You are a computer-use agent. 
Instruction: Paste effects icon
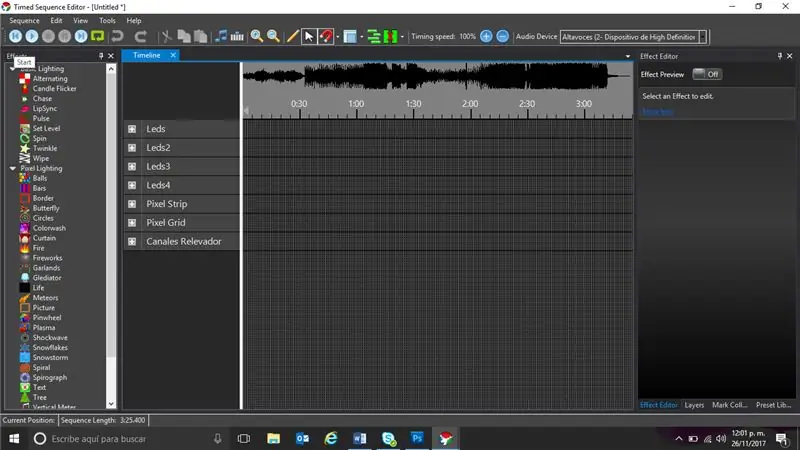click(x=201, y=36)
